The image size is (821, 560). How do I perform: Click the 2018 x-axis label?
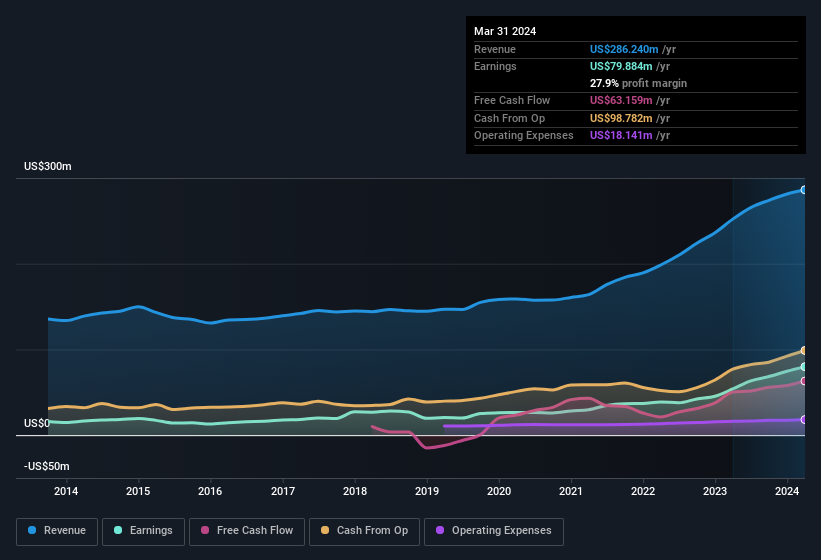click(355, 491)
